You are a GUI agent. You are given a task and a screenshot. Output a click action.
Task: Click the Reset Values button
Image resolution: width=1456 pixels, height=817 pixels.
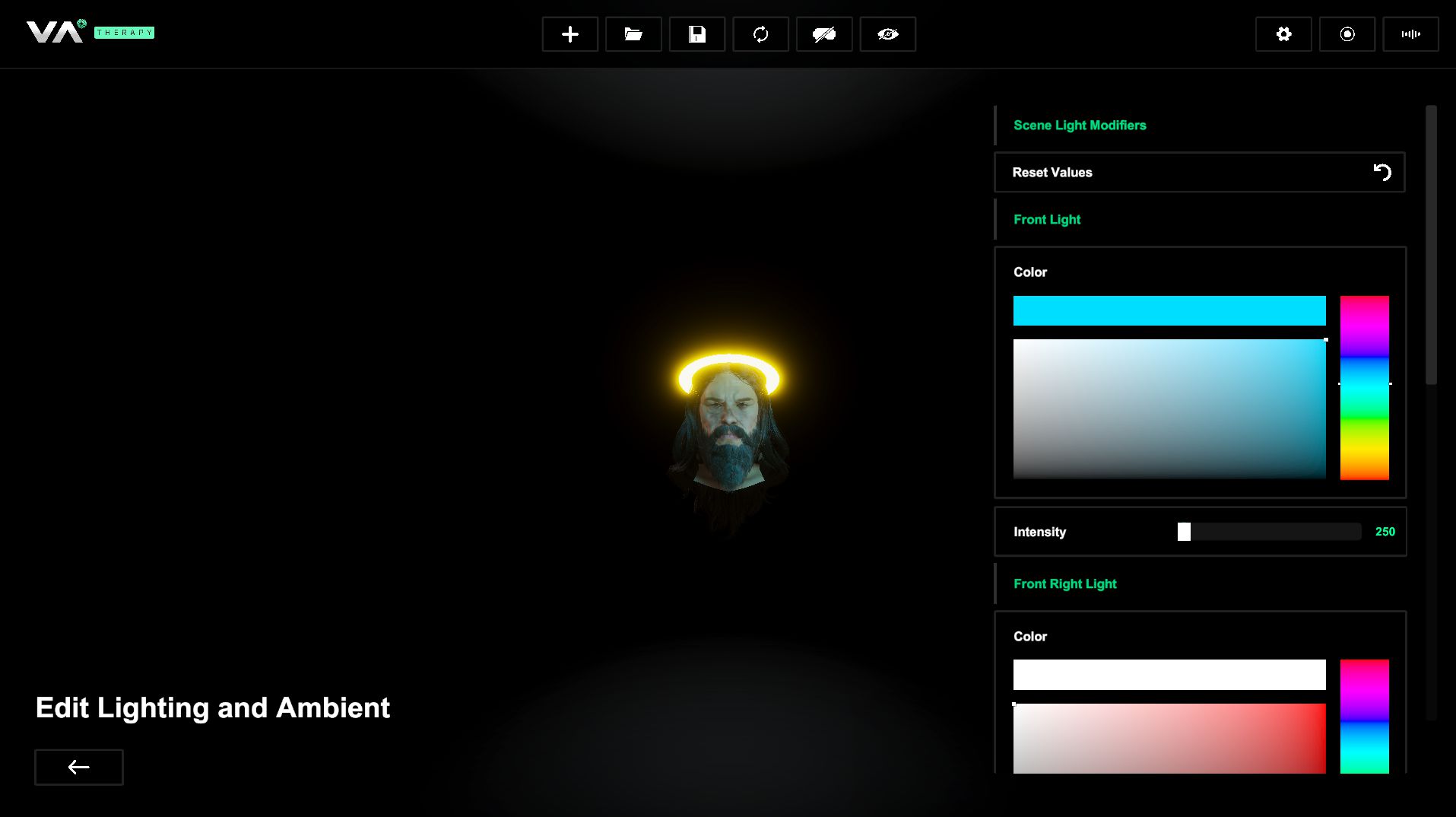pos(1199,173)
